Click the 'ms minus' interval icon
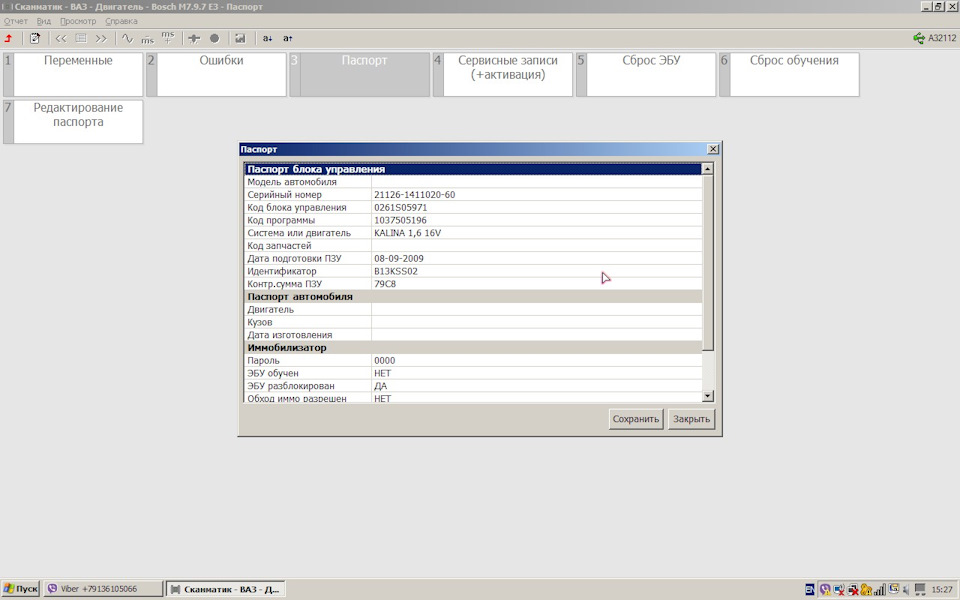 [148, 39]
